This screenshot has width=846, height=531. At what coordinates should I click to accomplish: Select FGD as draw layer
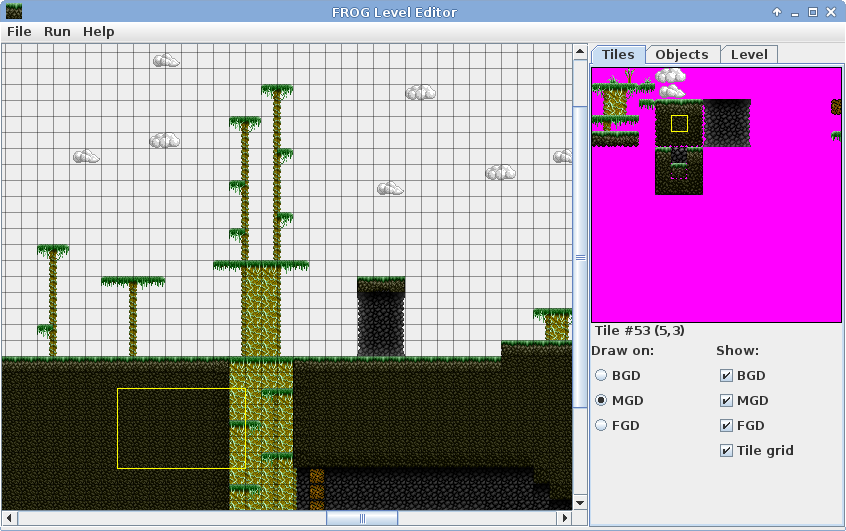tap(601, 425)
